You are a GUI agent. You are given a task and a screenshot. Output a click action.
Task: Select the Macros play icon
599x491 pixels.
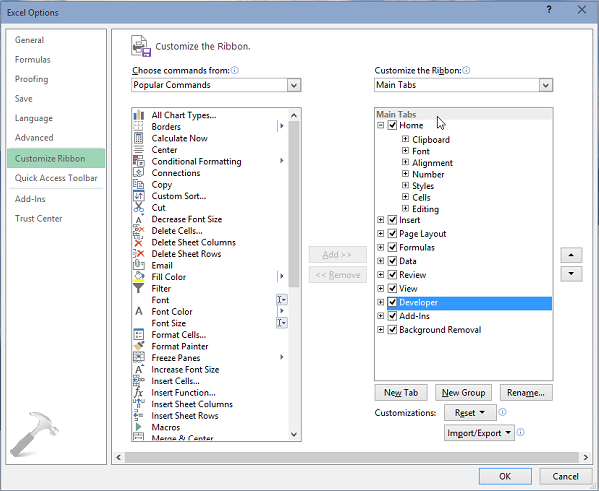tap(139, 427)
